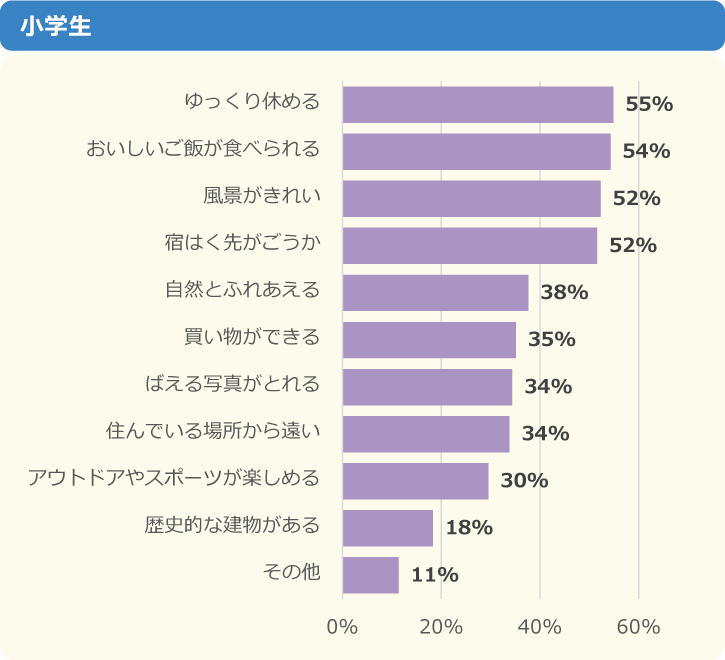Click the 18% value label

(x=469, y=527)
